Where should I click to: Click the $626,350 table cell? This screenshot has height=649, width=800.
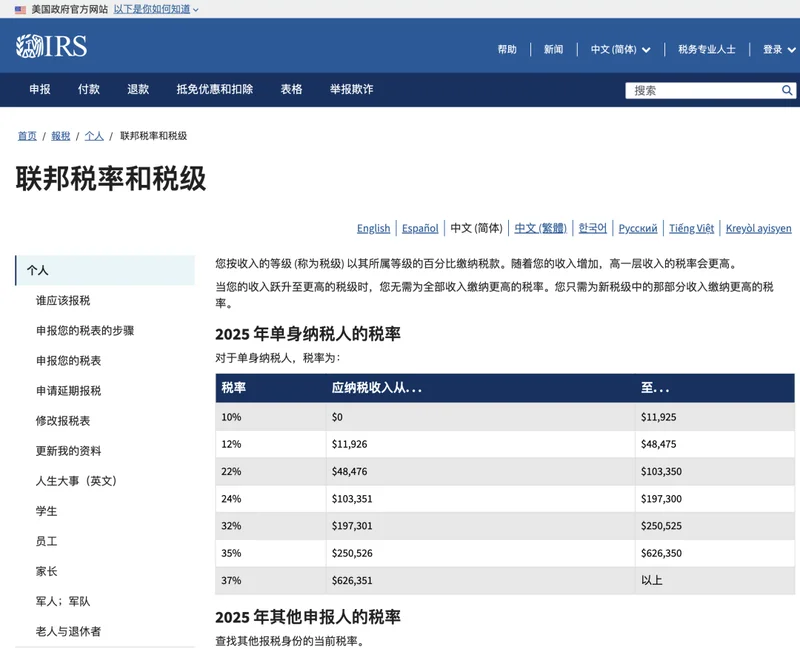[715, 554]
